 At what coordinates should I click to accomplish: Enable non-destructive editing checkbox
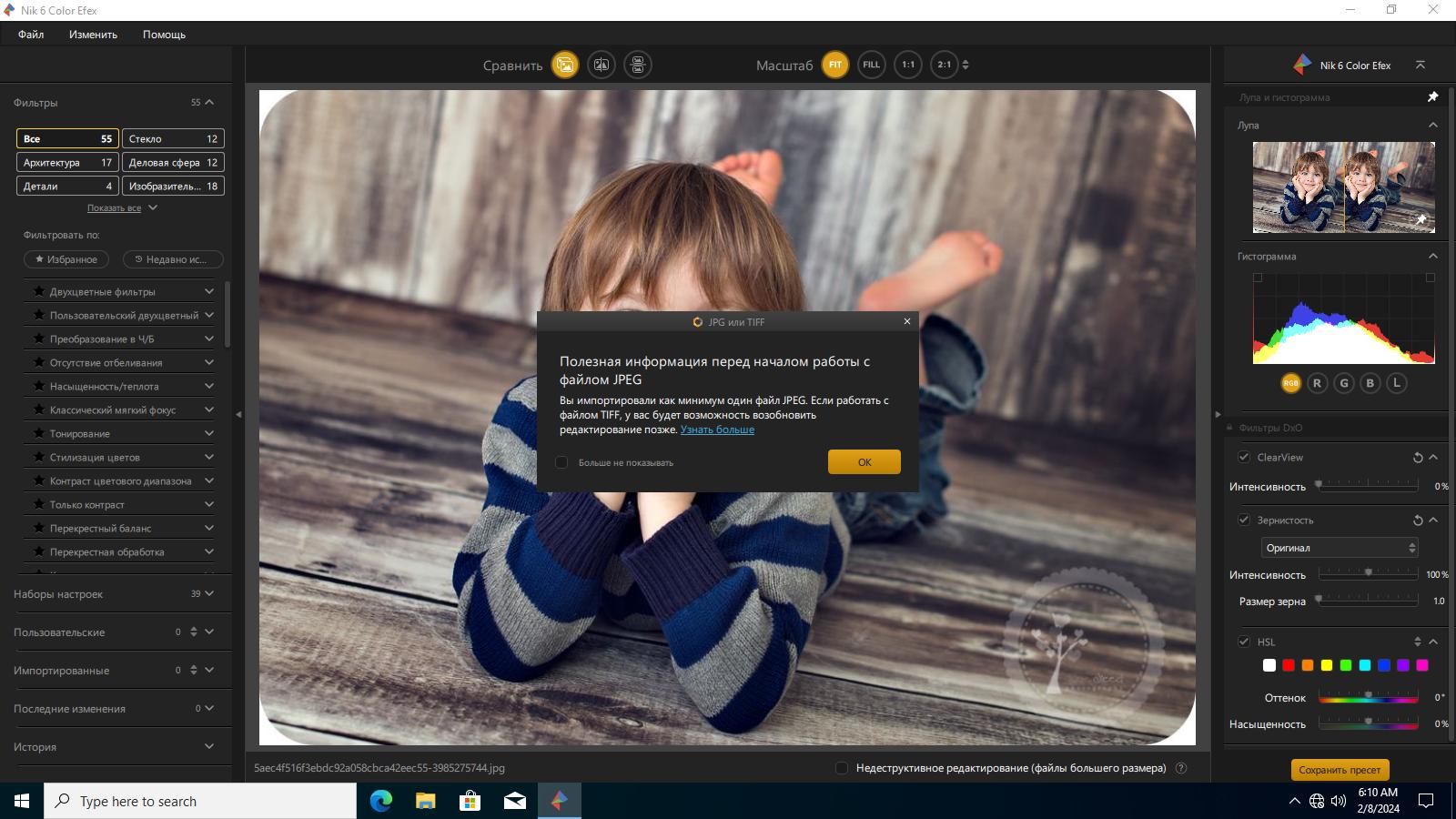click(x=842, y=768)
